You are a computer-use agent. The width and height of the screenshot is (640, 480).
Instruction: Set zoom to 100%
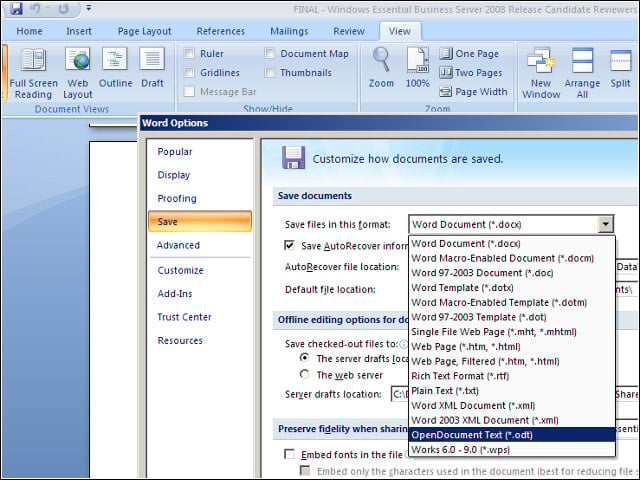418,68
